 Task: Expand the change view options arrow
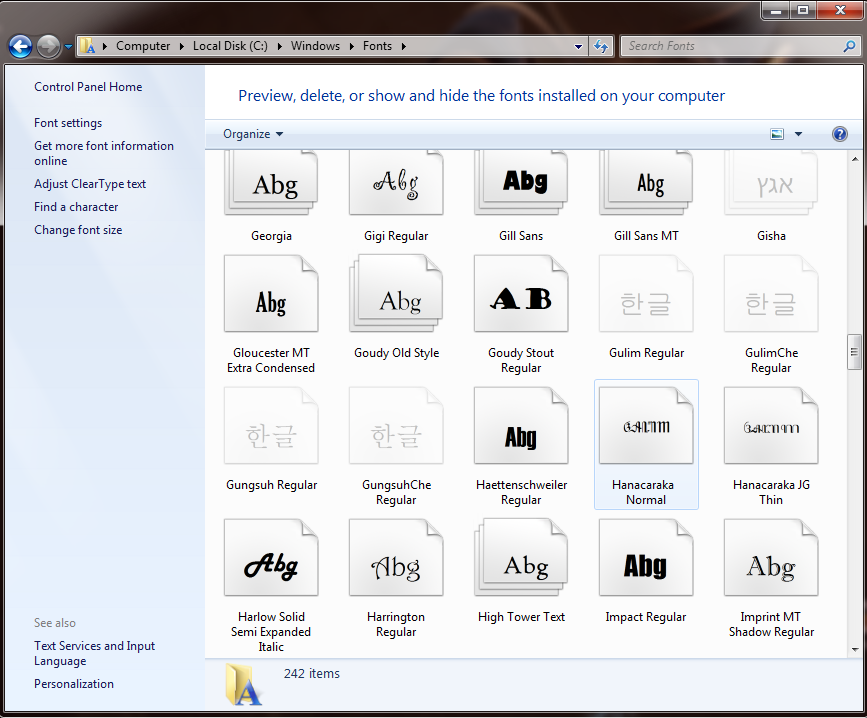pyautogui.click(x=798, y=134)
